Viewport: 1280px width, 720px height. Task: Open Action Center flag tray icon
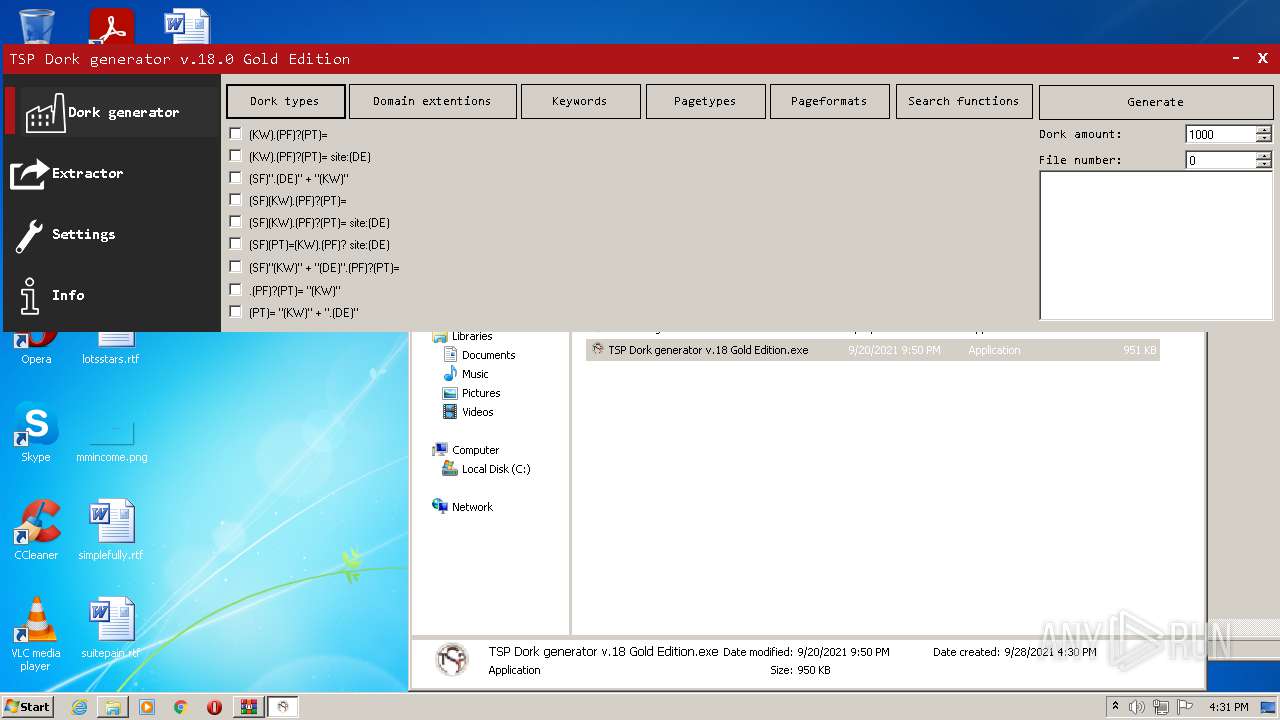(x=1184, y=707)
